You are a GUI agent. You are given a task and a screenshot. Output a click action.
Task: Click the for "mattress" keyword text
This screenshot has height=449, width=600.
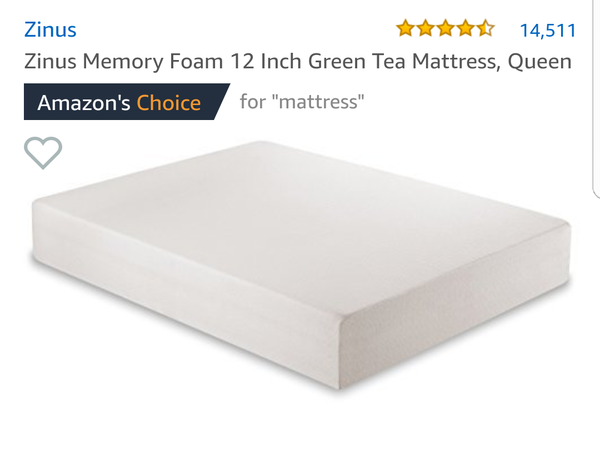point(302,102)
